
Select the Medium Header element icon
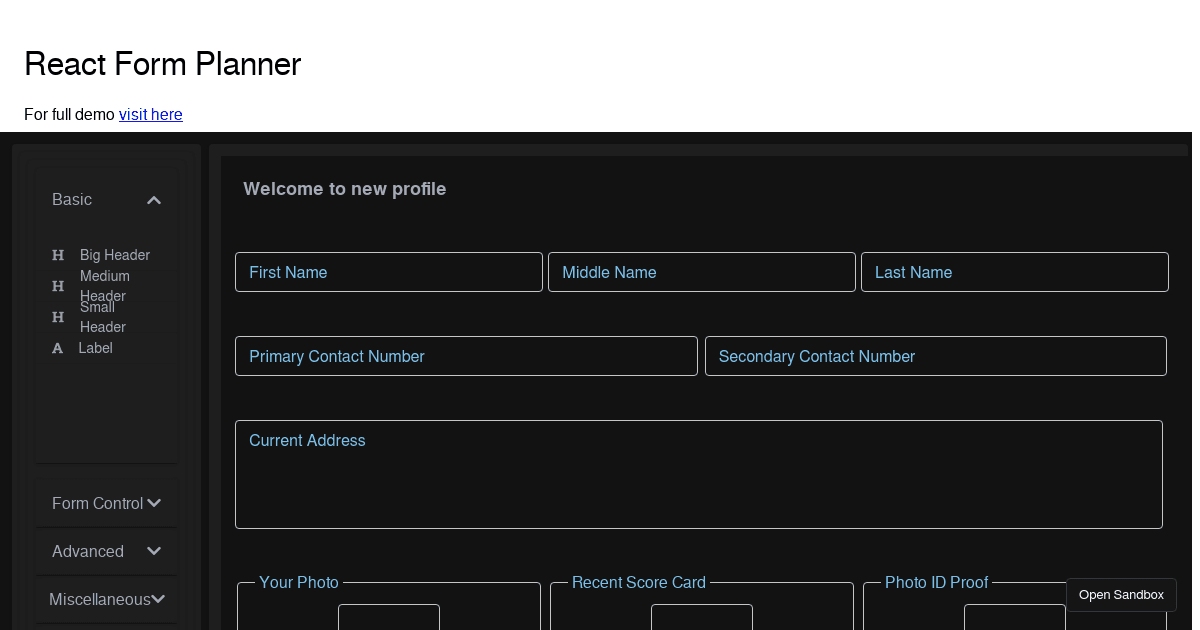point(57,286)
